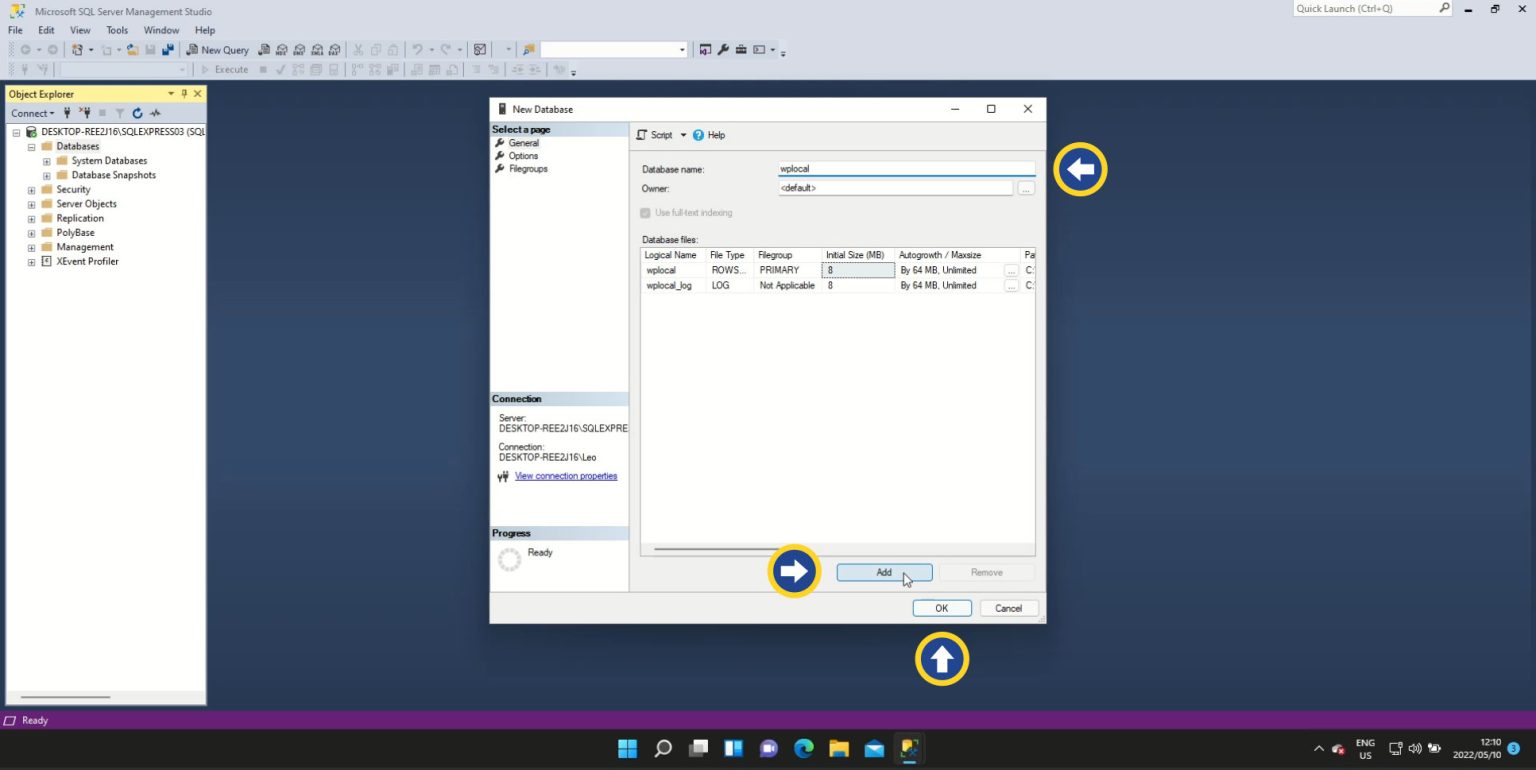Select the Filegroups page in Select a page
1536x770 pixels.
pos(527,168)
